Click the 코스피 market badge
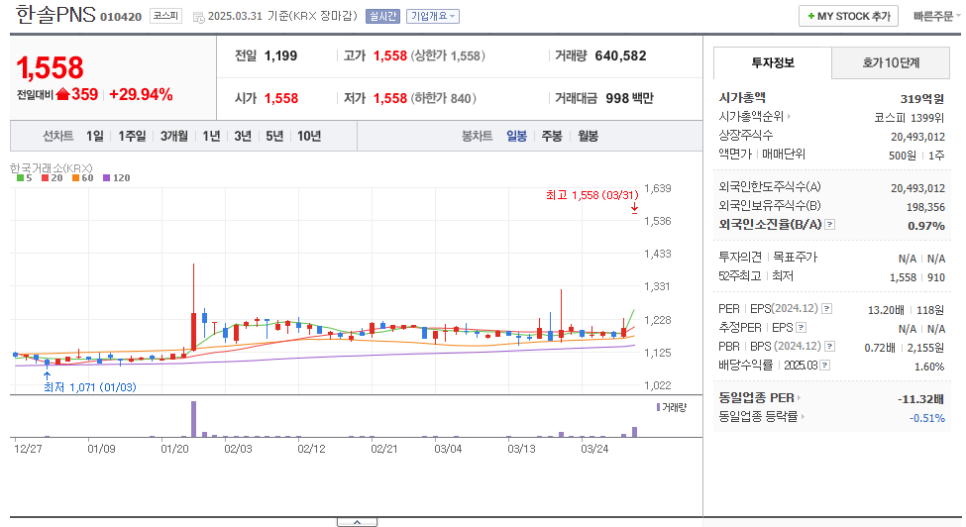966x527 pixels. click(166, 16)
